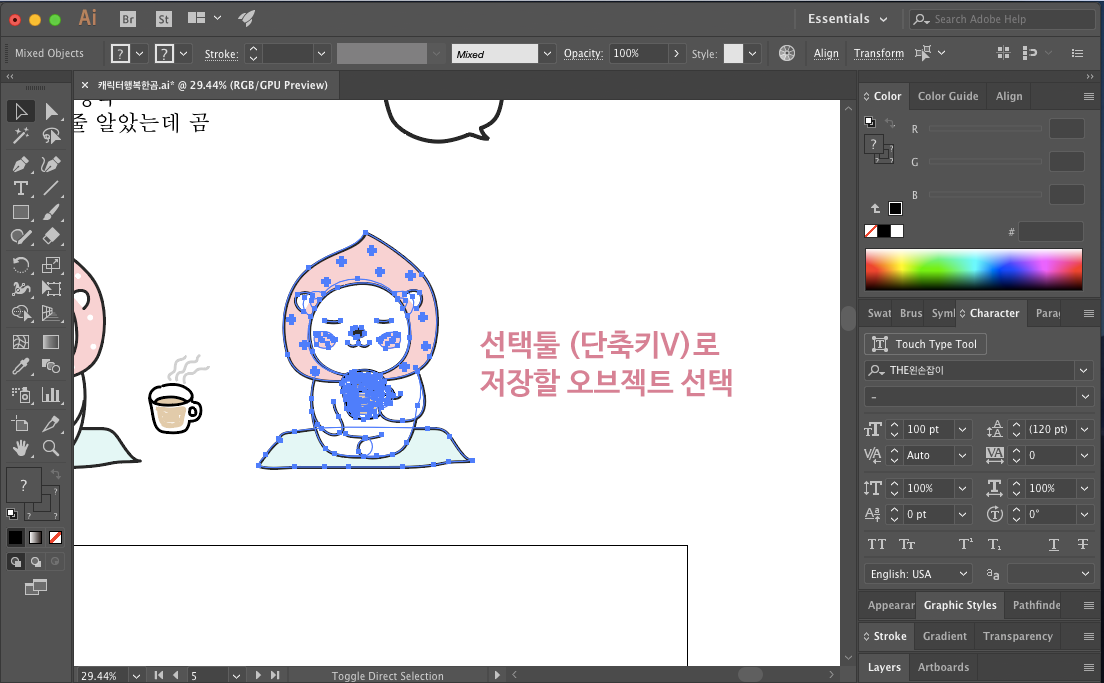Click the Transform link in control bar

[879, 54]
